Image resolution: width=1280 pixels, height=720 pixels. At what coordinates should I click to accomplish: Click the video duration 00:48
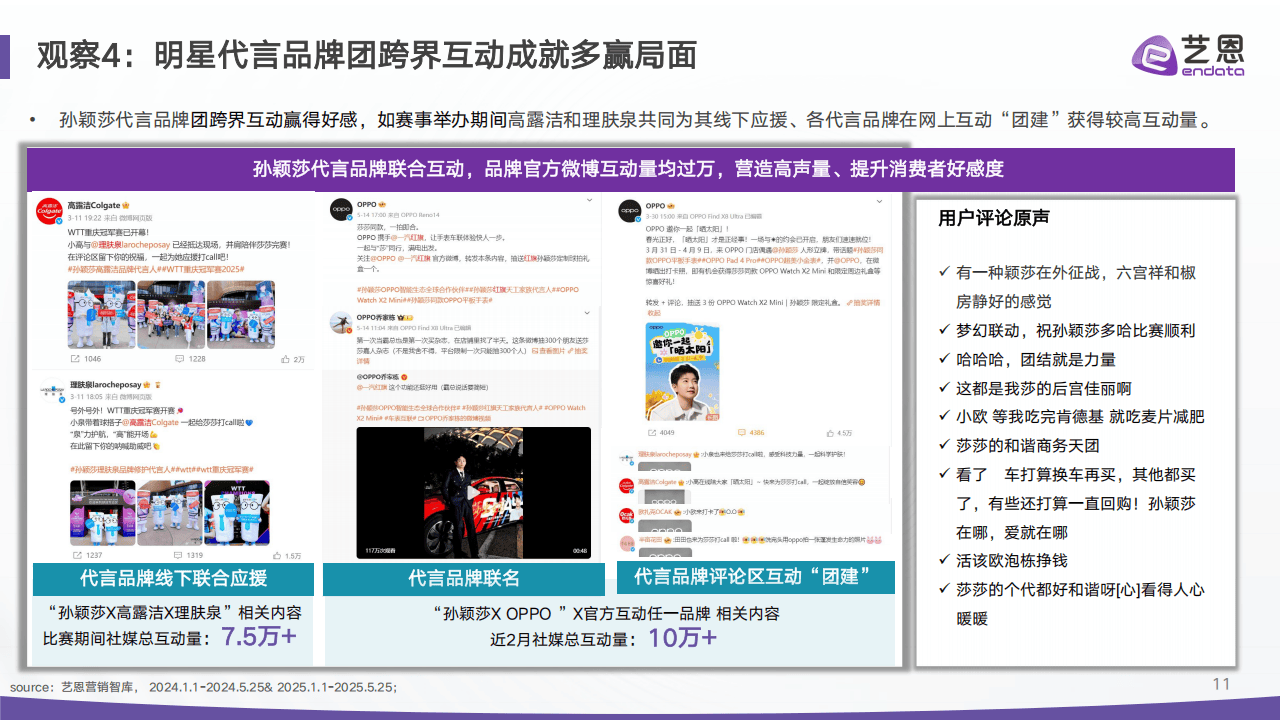click(579, 551)
